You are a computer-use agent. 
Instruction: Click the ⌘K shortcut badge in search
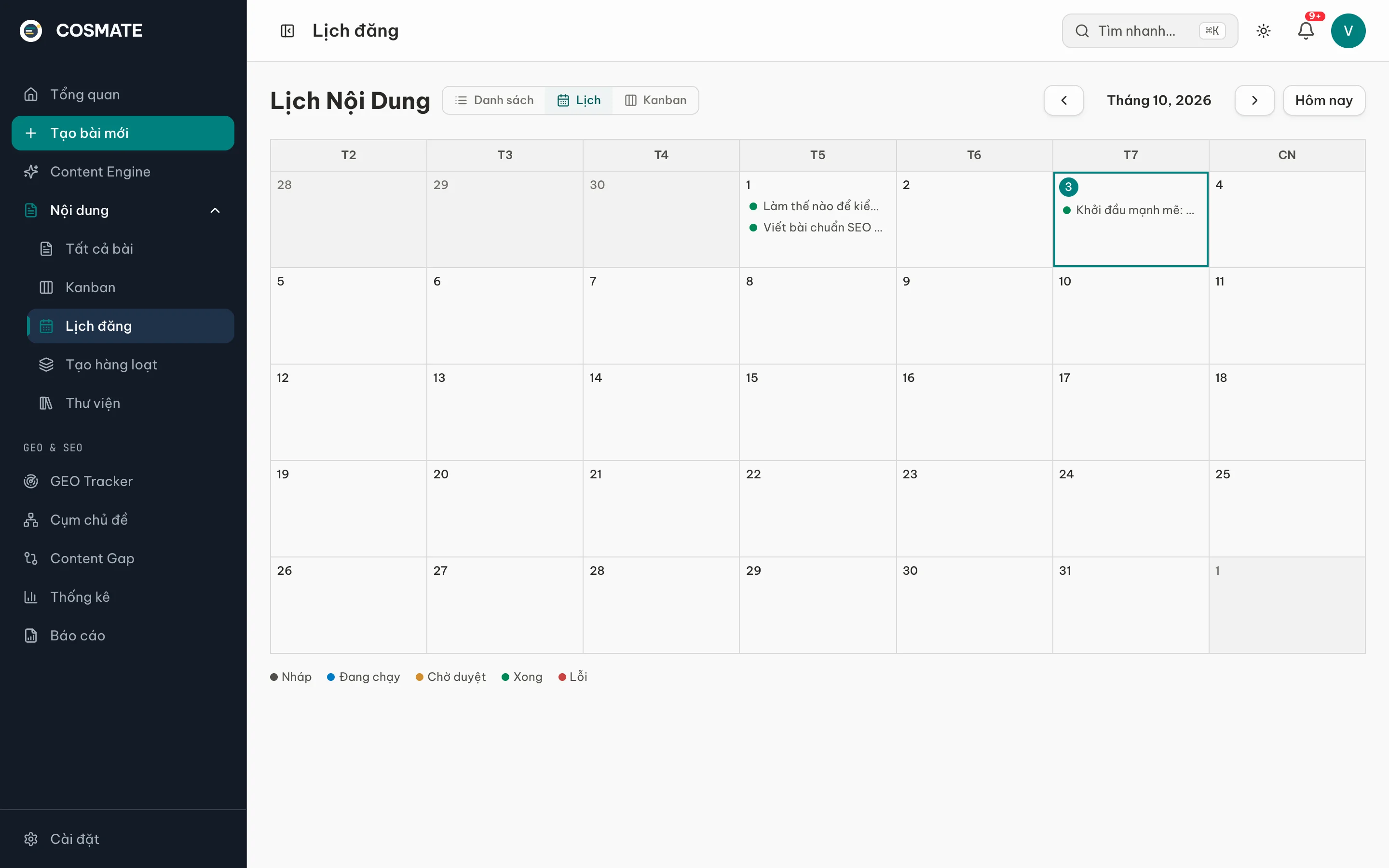click(1212, 31)
